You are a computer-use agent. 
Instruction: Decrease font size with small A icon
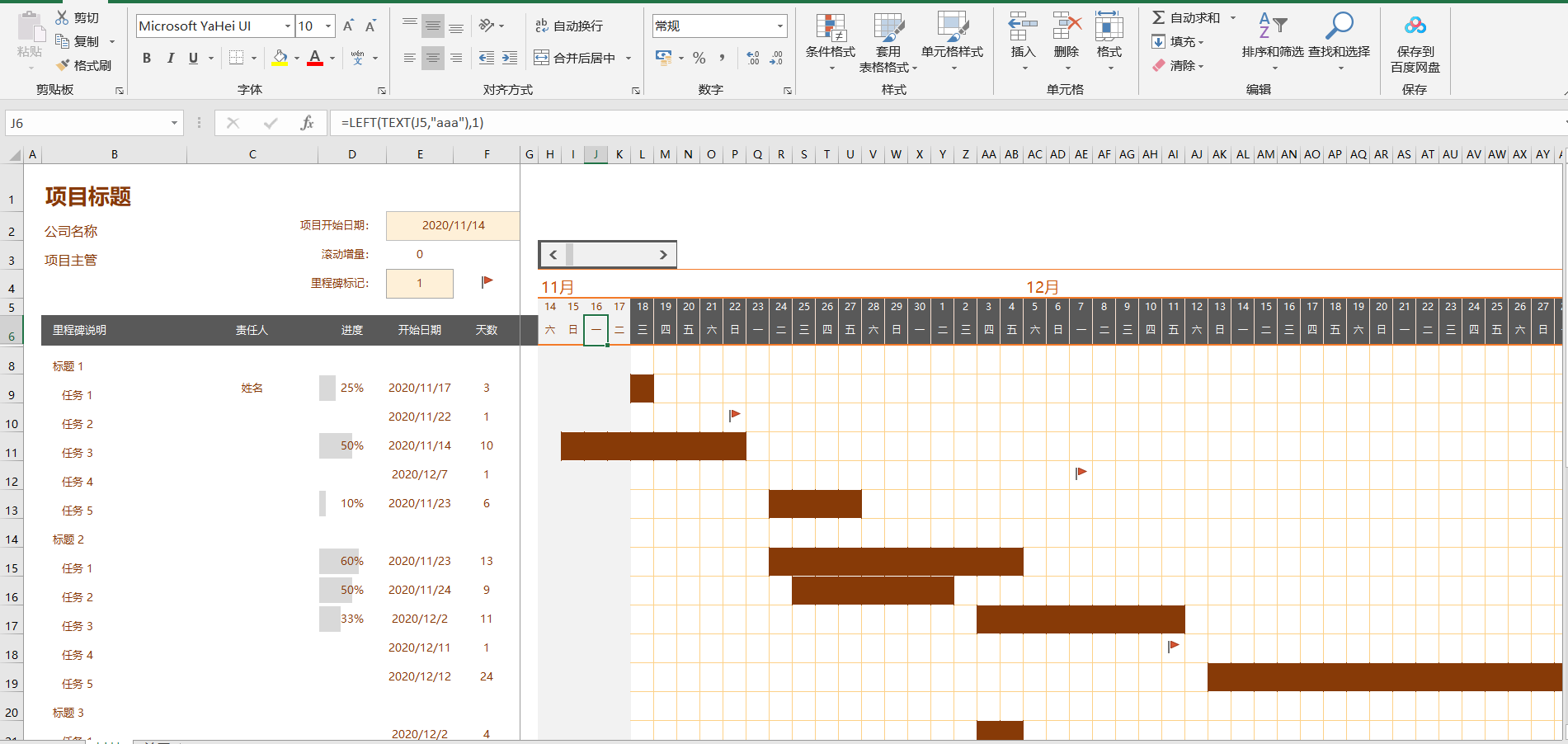pos(370,26)
